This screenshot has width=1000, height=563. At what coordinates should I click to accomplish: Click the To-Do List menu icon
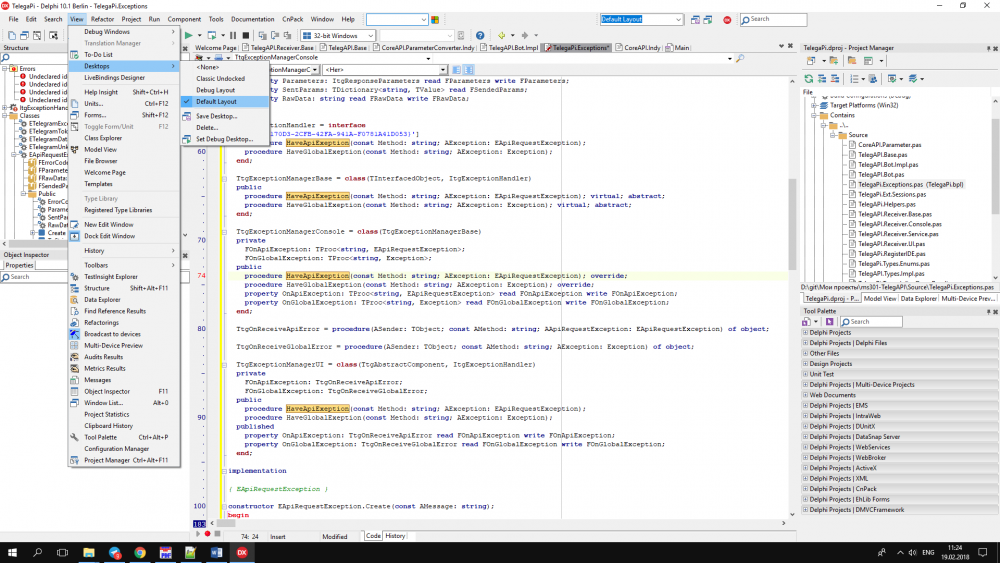(75, 55)
